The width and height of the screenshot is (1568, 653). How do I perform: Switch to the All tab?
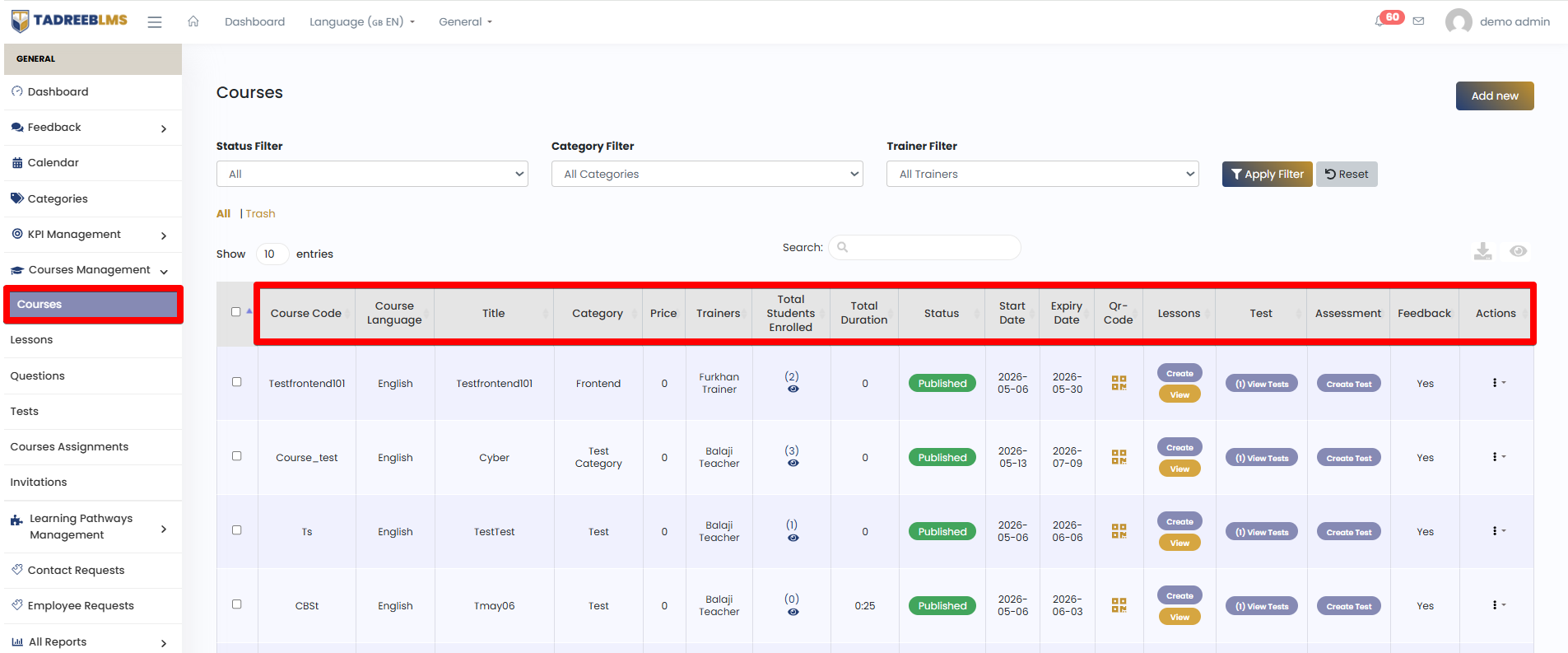(x=223, y=214)
